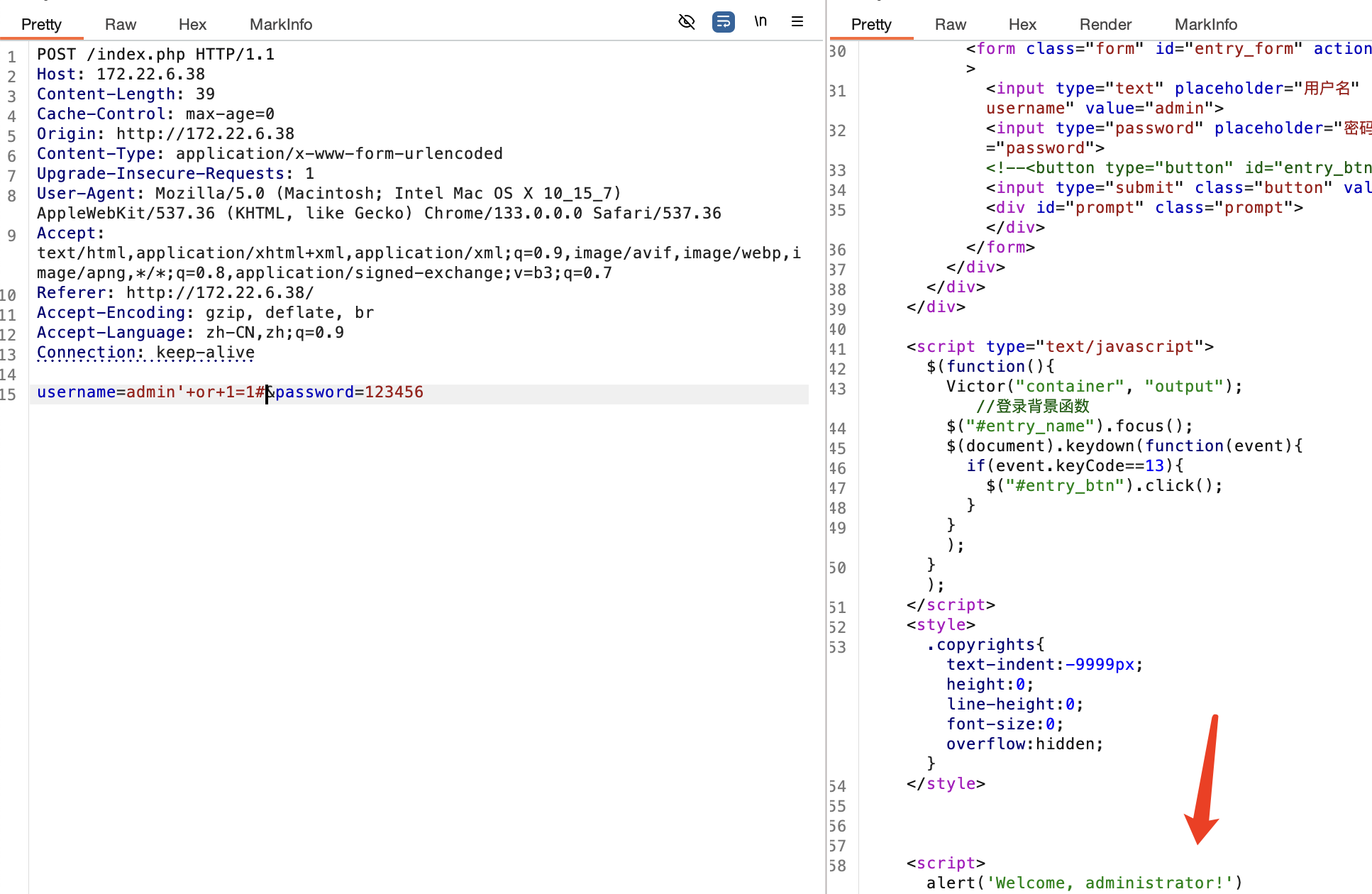Switch request view to Hex tab

(192, 24)
